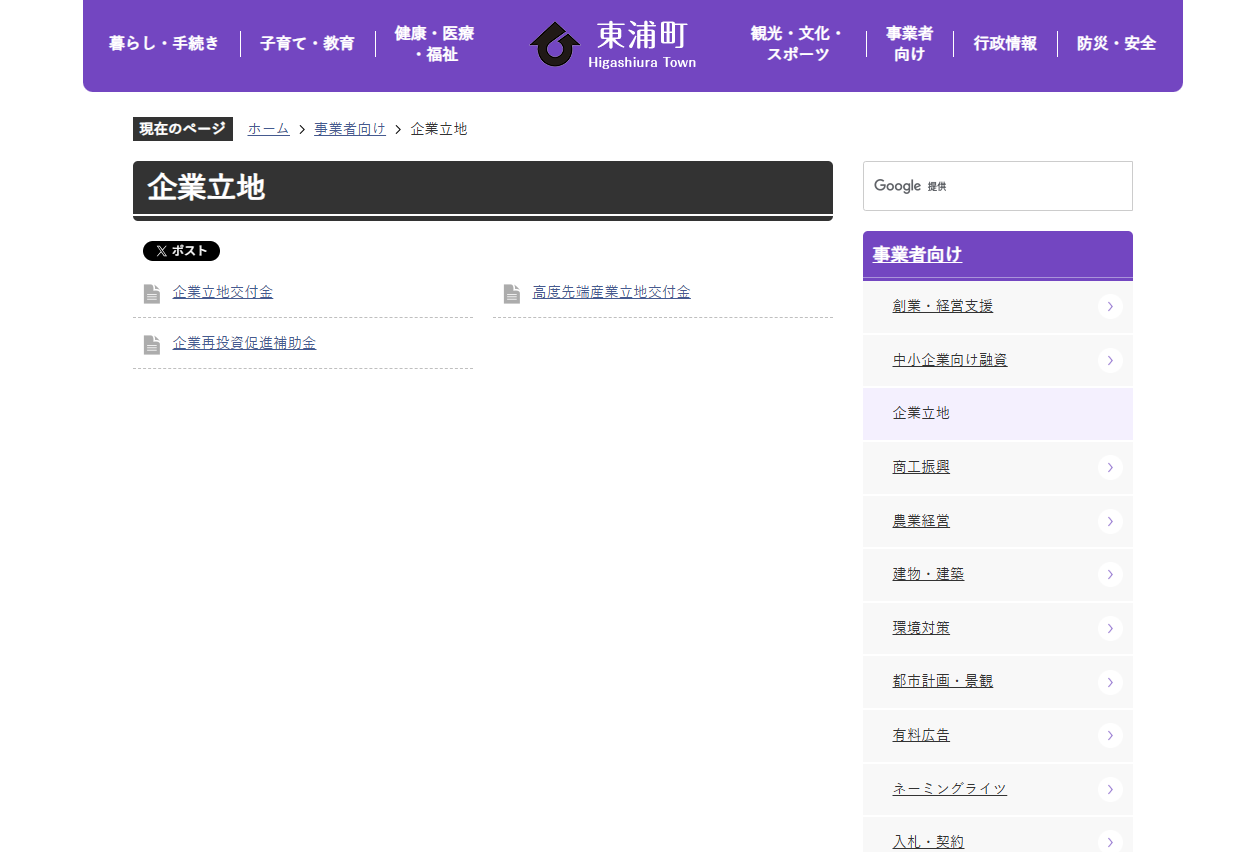Viewport: 1260px width, 852px height.
Task: Open 観光・文化・スポーツ navigation menu
Action: (x=798, y=44)
